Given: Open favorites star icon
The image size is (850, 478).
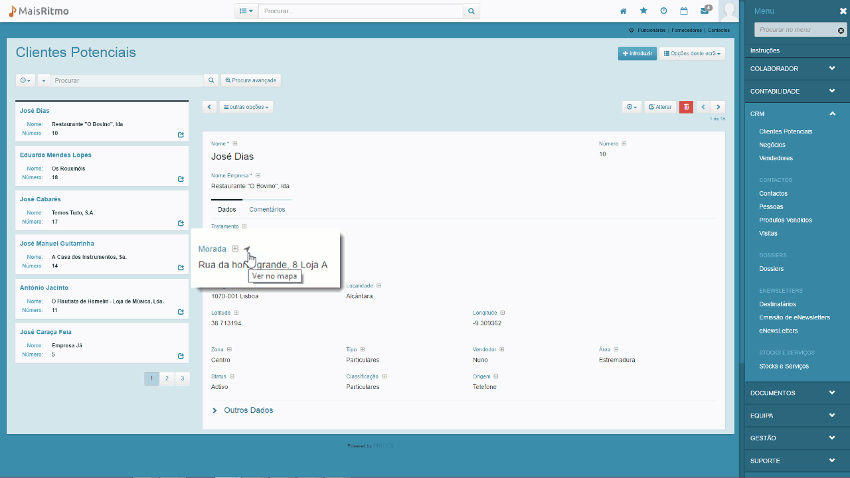Looking at the screenshot, I should [643, 11].
